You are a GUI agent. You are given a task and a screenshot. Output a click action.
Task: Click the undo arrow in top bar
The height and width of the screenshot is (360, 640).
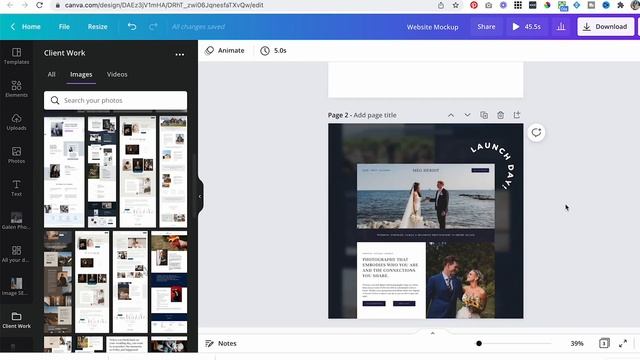[132, 27]
